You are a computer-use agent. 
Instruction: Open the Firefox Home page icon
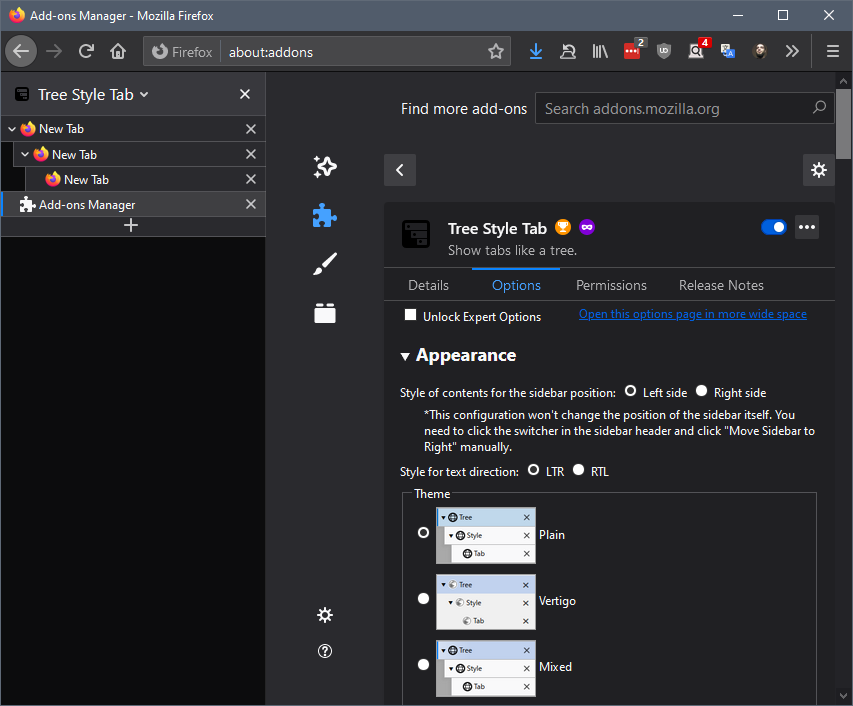pyautogui.click(x=118, y=52)
